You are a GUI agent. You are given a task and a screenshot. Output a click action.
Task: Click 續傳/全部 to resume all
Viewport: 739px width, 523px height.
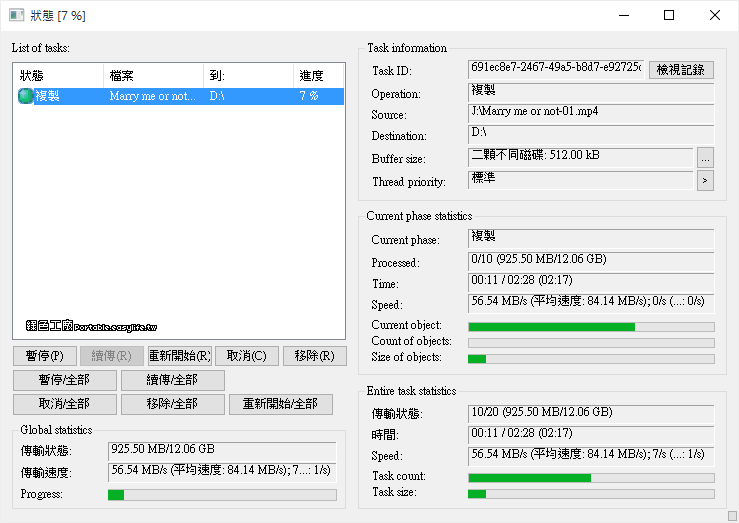coord(172,380)
